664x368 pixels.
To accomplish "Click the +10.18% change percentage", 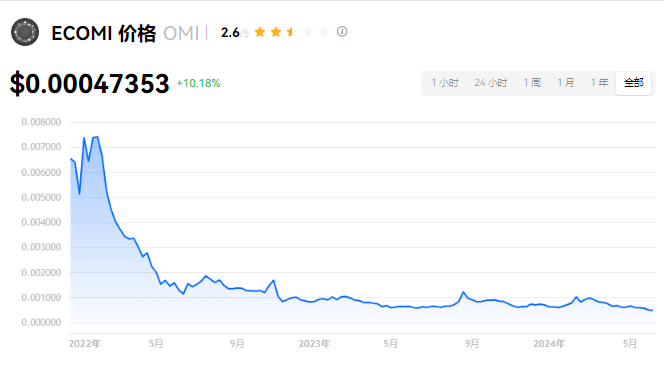I will (x=199, y=83).
